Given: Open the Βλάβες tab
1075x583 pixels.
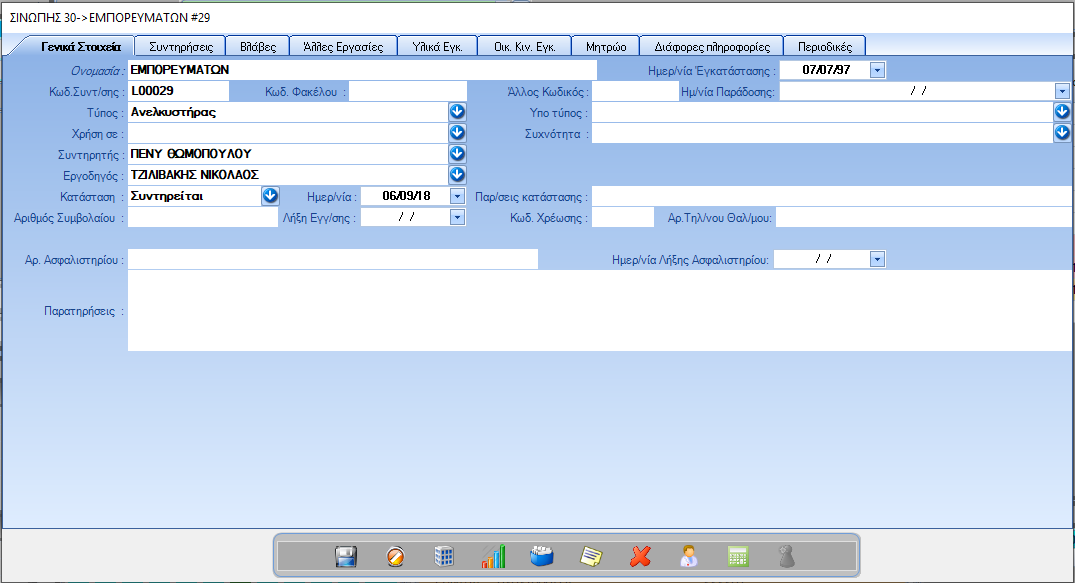Looking at the screenshot, I should 258,46.
